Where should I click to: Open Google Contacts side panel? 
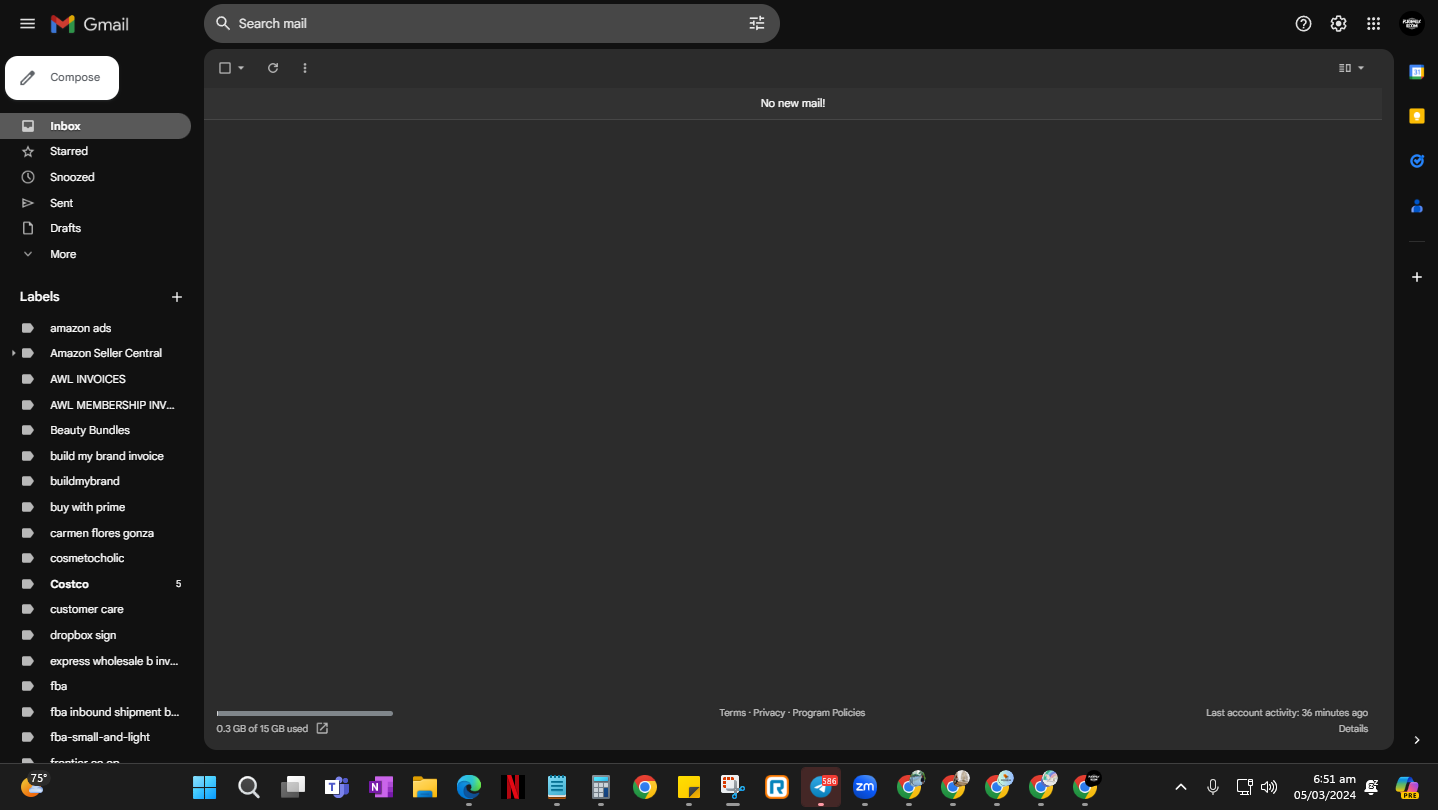click(x=1416, y=206)
